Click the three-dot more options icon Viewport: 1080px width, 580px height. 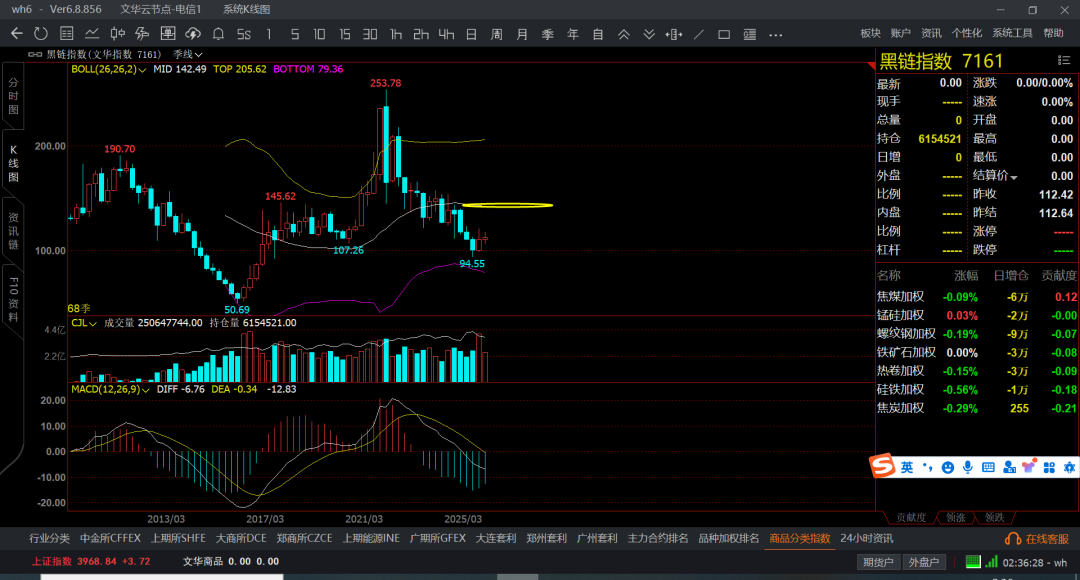(x=776, y=34)
